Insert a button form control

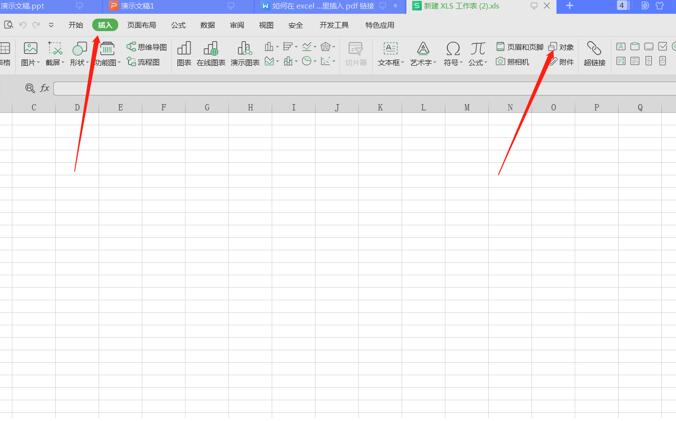click(x=648, y=47)
